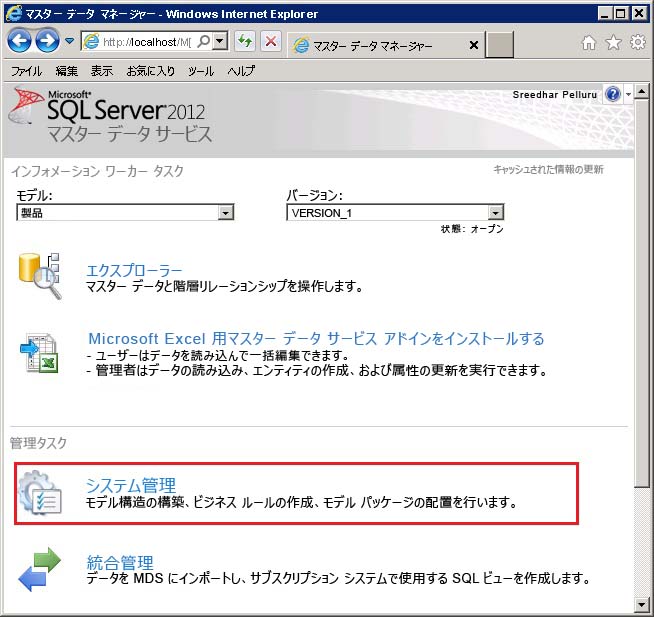
Task: Click the システム管理 gear checklist icon
Action: 40,492
